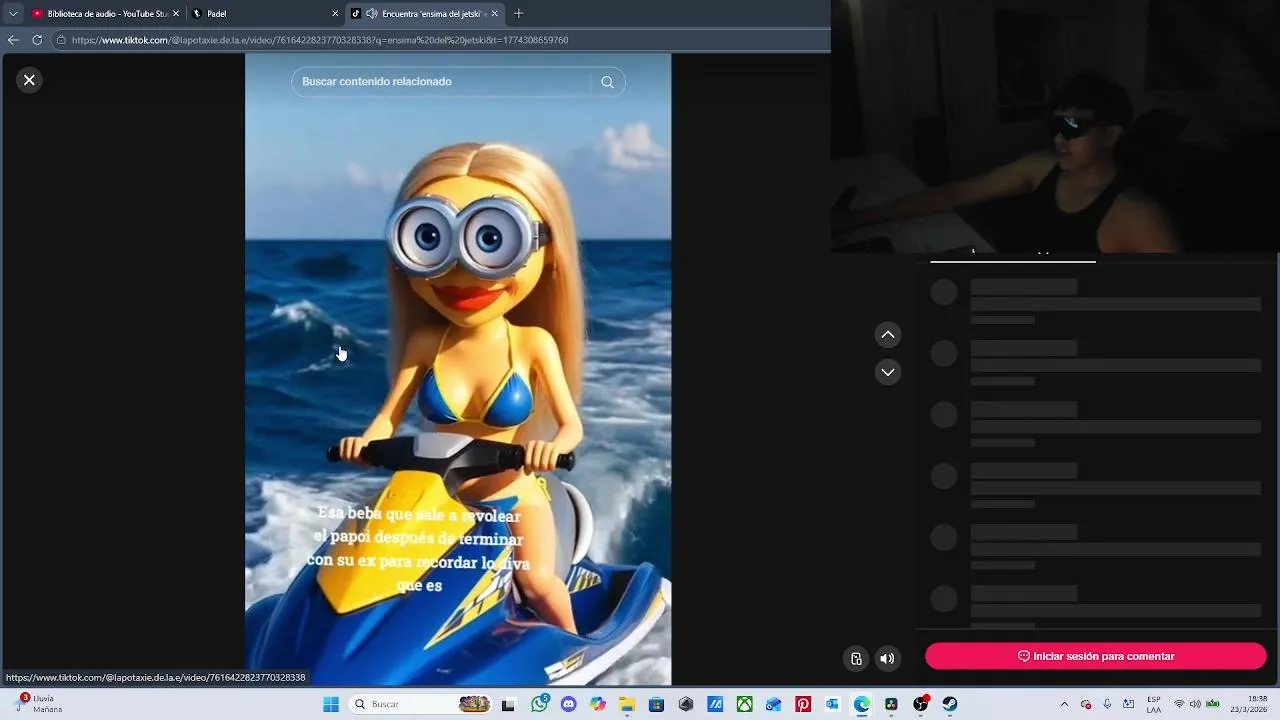Open Copilot from the taskbar

pyautogui.click(x=598, y=704)
